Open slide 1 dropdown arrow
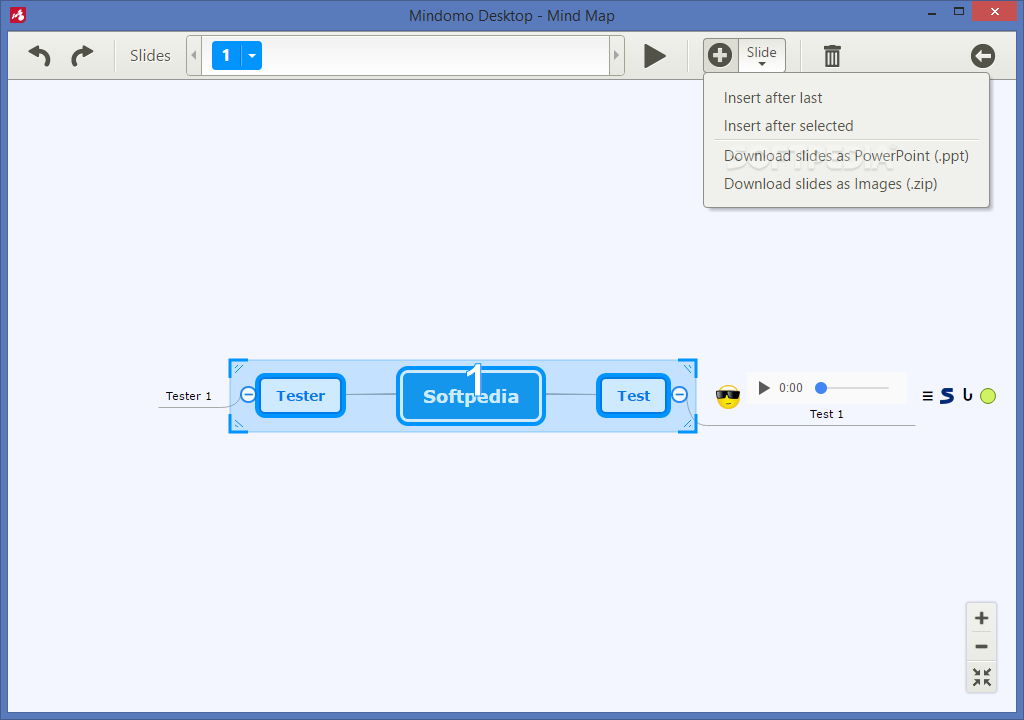Viewport: 1024px width, 720px height. pyautogui.click(x=252, y=56)
